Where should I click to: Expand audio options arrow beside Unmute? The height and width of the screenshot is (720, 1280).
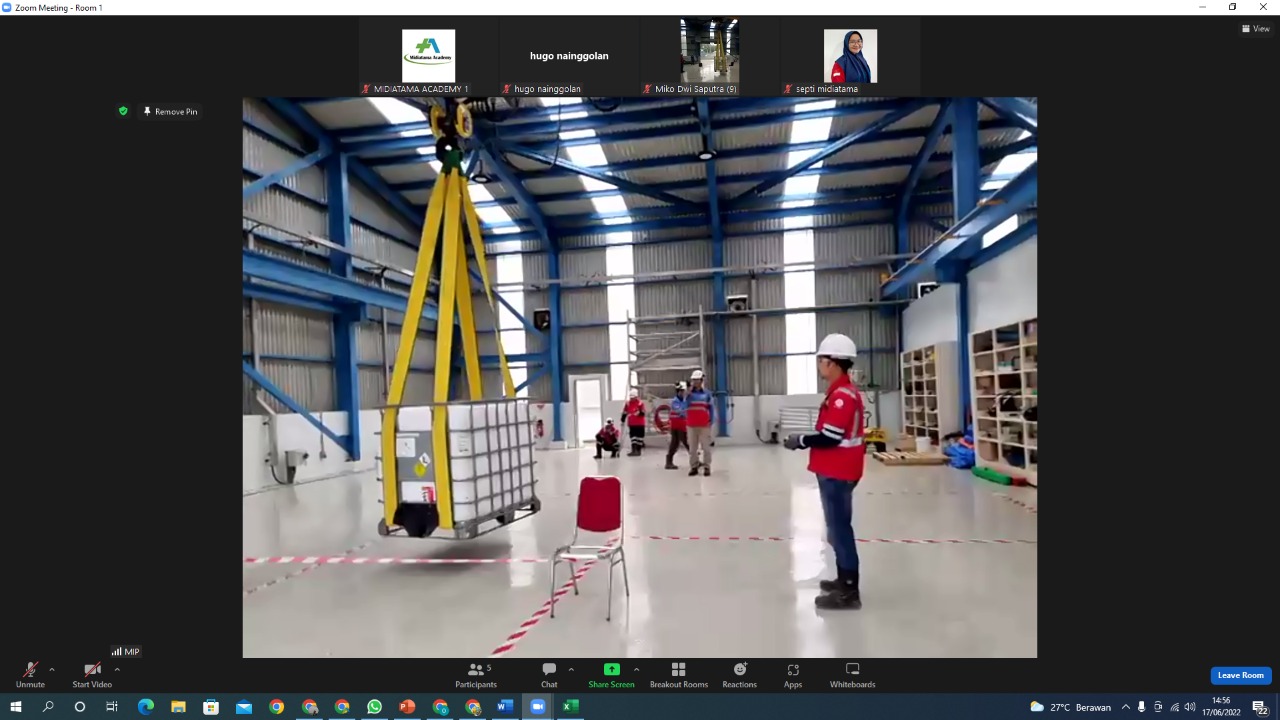[x=52, y=670]
